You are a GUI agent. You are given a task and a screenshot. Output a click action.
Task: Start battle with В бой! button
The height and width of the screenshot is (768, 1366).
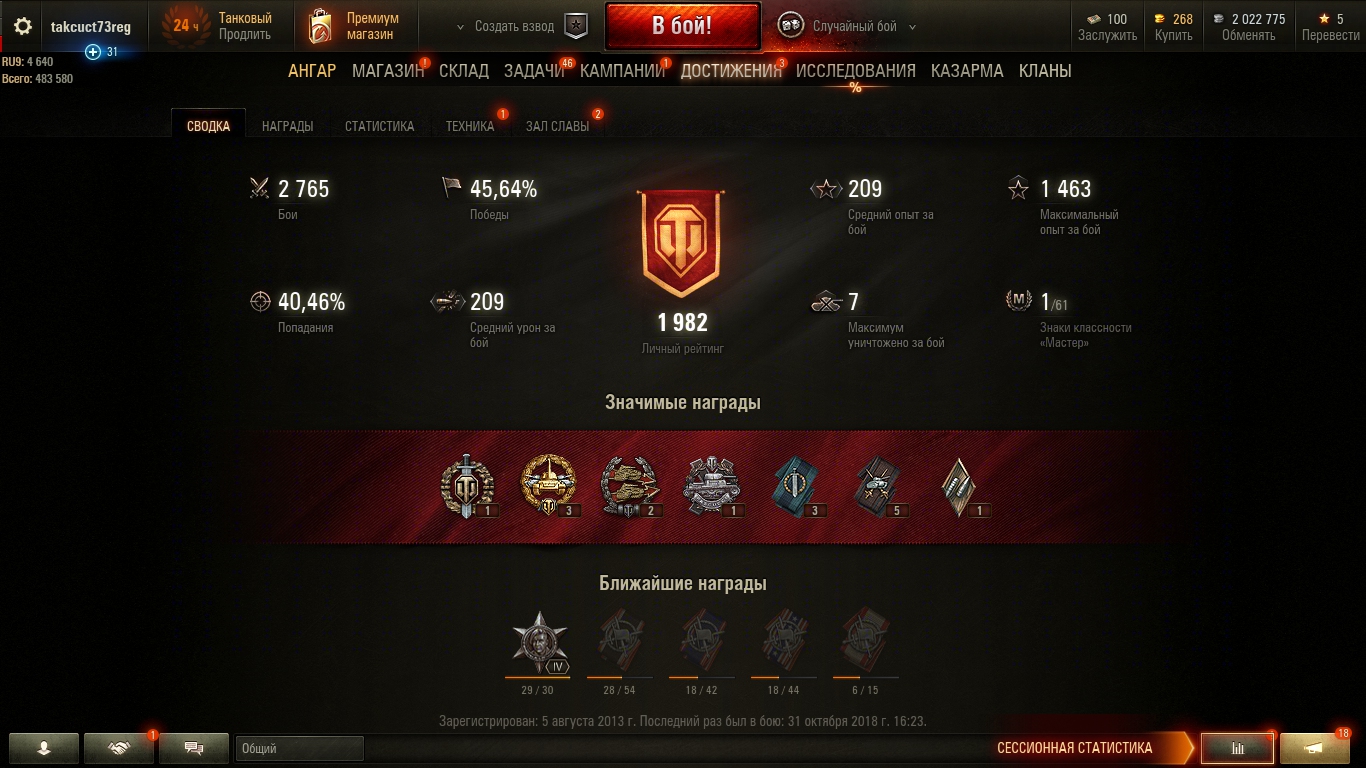[x=682, y=26]
